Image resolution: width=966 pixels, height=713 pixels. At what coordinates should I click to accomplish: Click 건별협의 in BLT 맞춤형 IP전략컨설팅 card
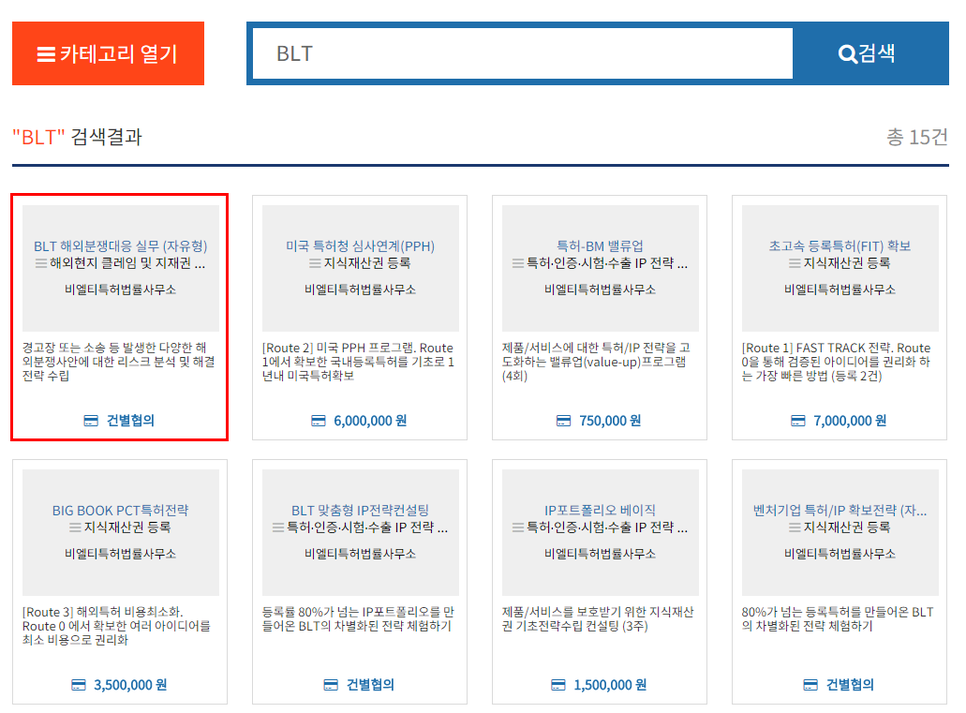(370, 685)
